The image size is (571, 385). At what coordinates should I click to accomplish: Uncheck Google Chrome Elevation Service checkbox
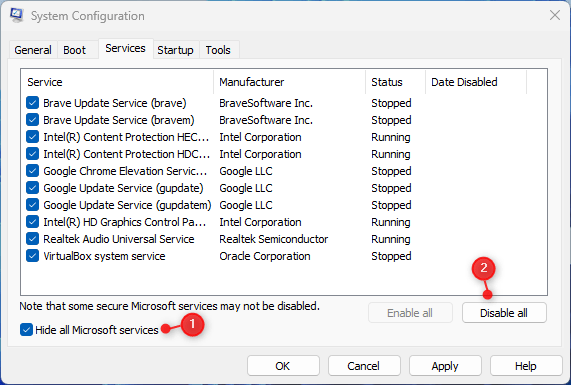click(x=32, y=171)
